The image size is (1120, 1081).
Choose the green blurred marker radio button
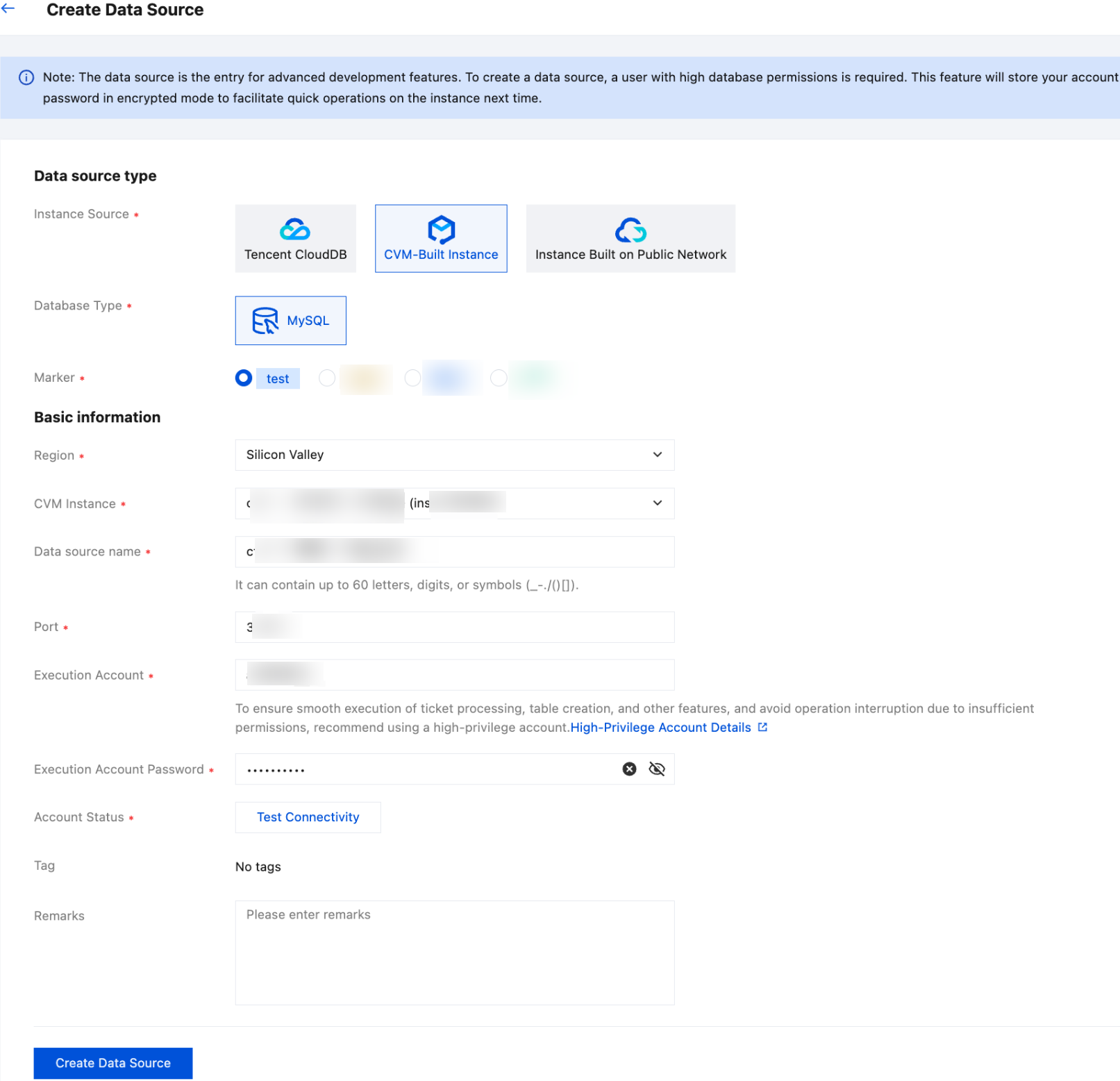499,378
